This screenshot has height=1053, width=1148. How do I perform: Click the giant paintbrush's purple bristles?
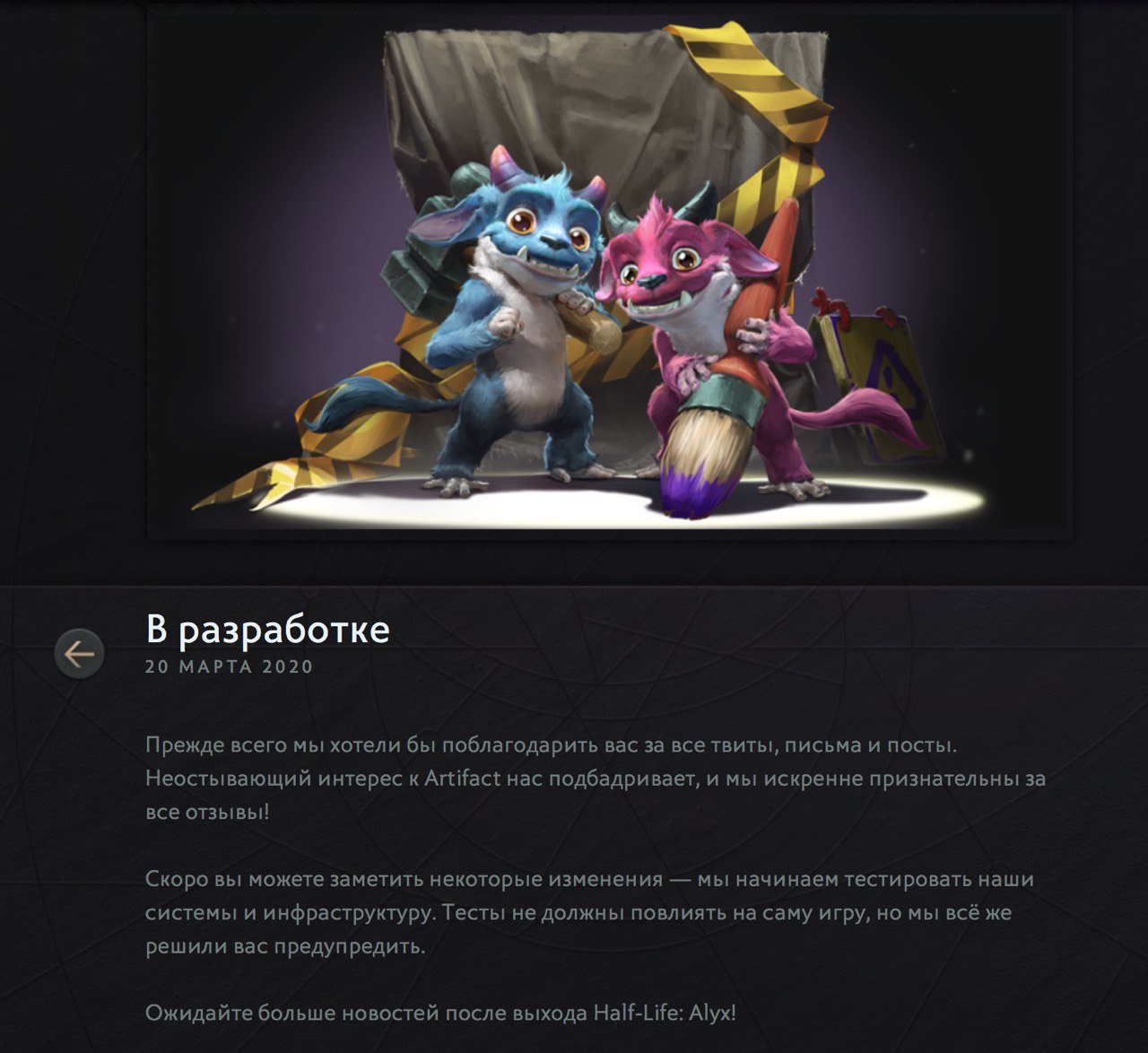pos(692,488)
